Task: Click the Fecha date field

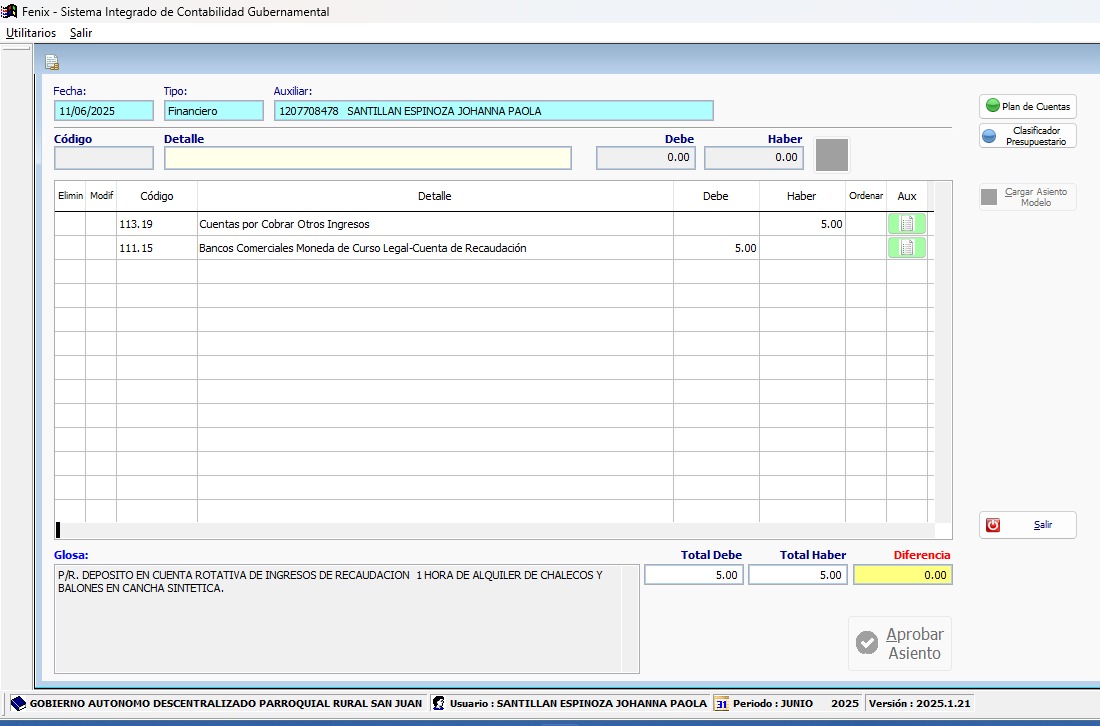Action: click(x=104, y=111)
